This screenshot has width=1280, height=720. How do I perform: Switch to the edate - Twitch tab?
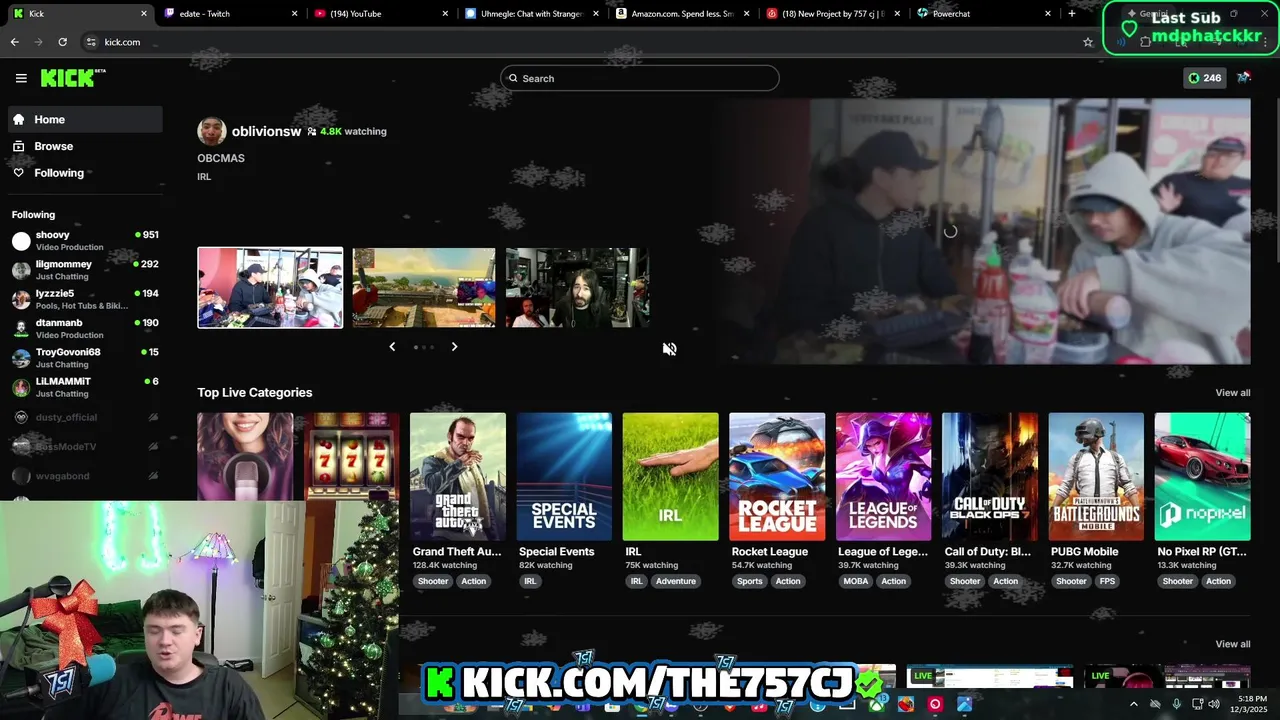pos(231,14)
